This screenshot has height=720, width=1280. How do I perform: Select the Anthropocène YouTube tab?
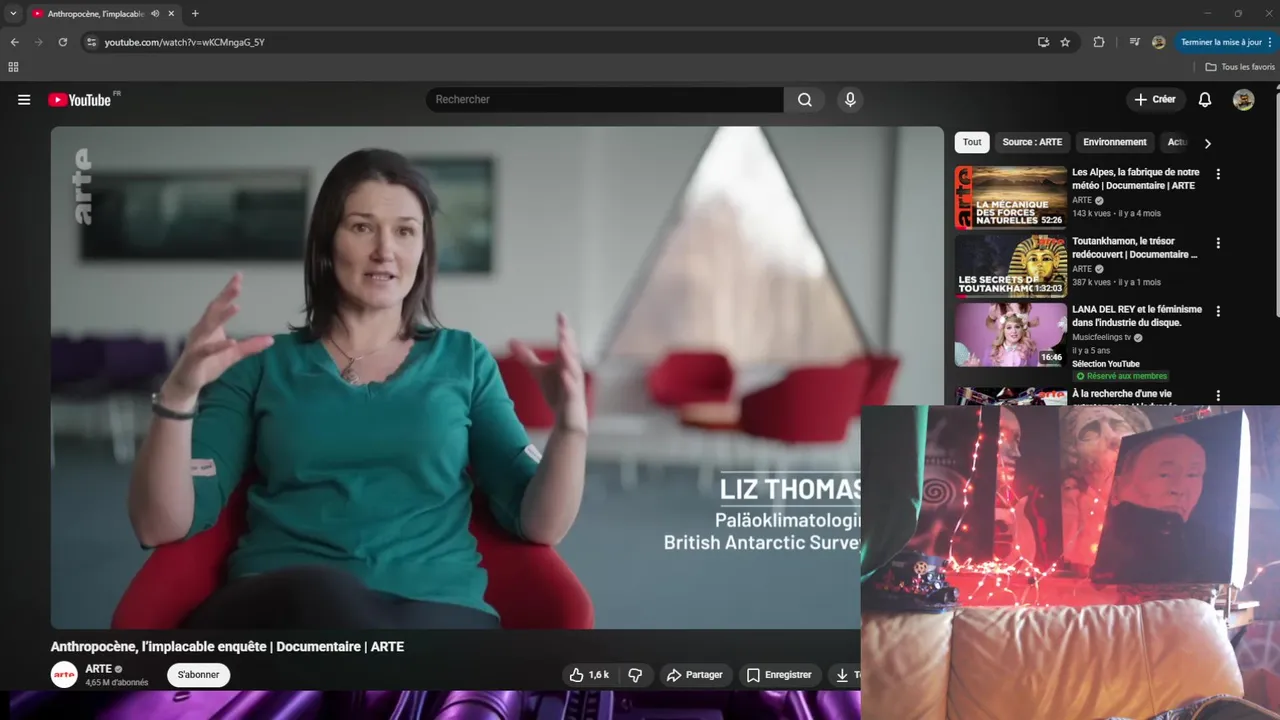(103, 14)
